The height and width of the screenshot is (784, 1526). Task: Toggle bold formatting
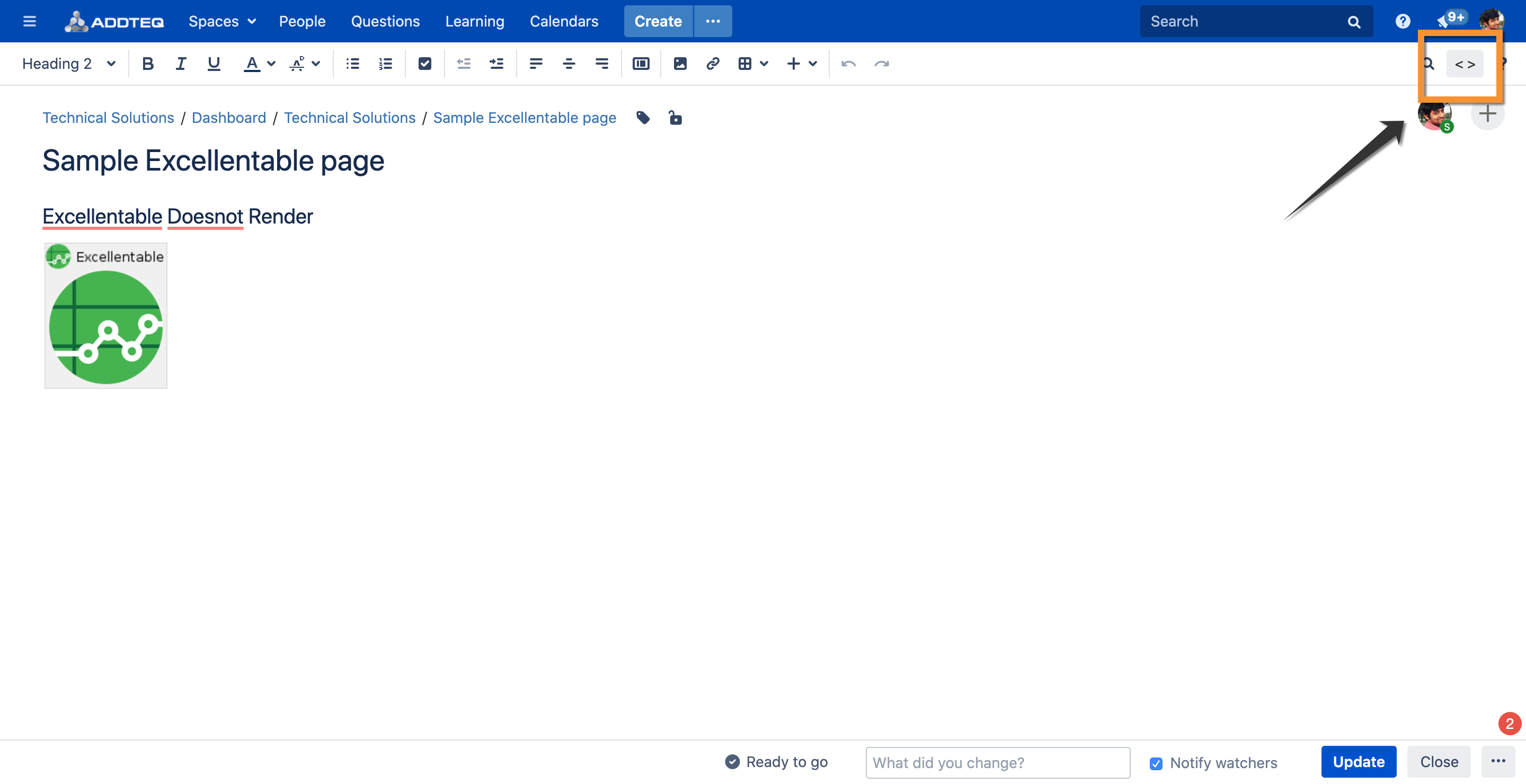(147, 64)
